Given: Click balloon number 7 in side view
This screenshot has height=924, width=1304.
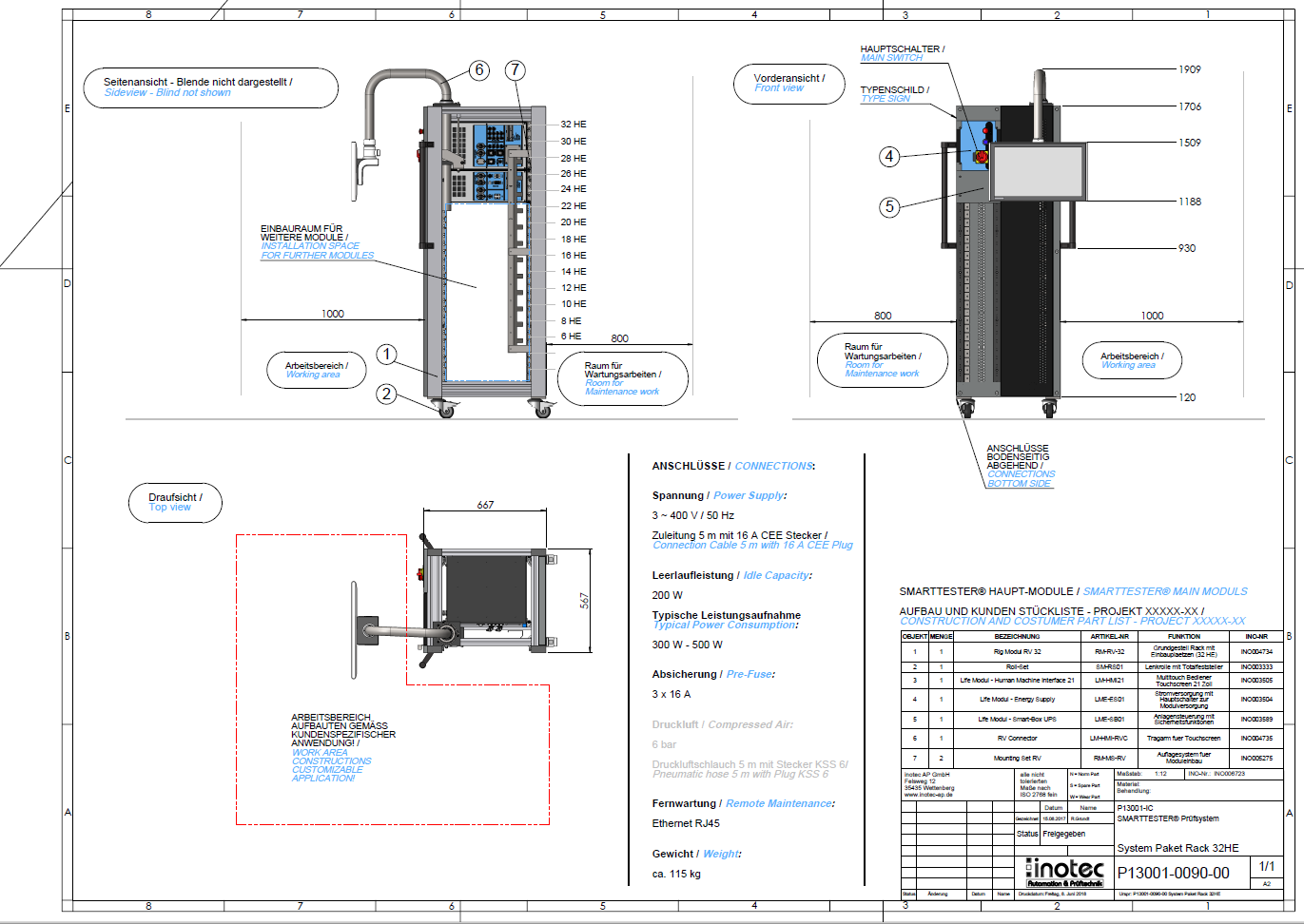Looking at the screenshot, I should point(515,70).
